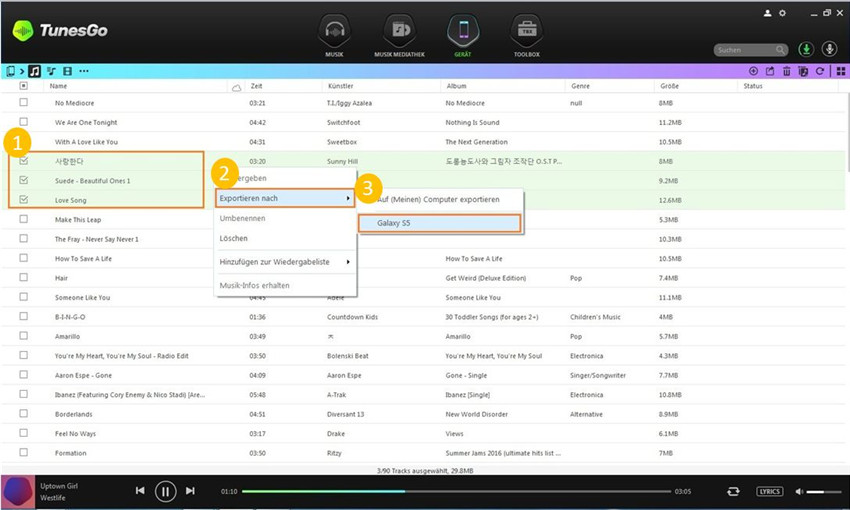Open the Toolbox section
The height and width of the screenshot is (510, 850).
[526, 35]
